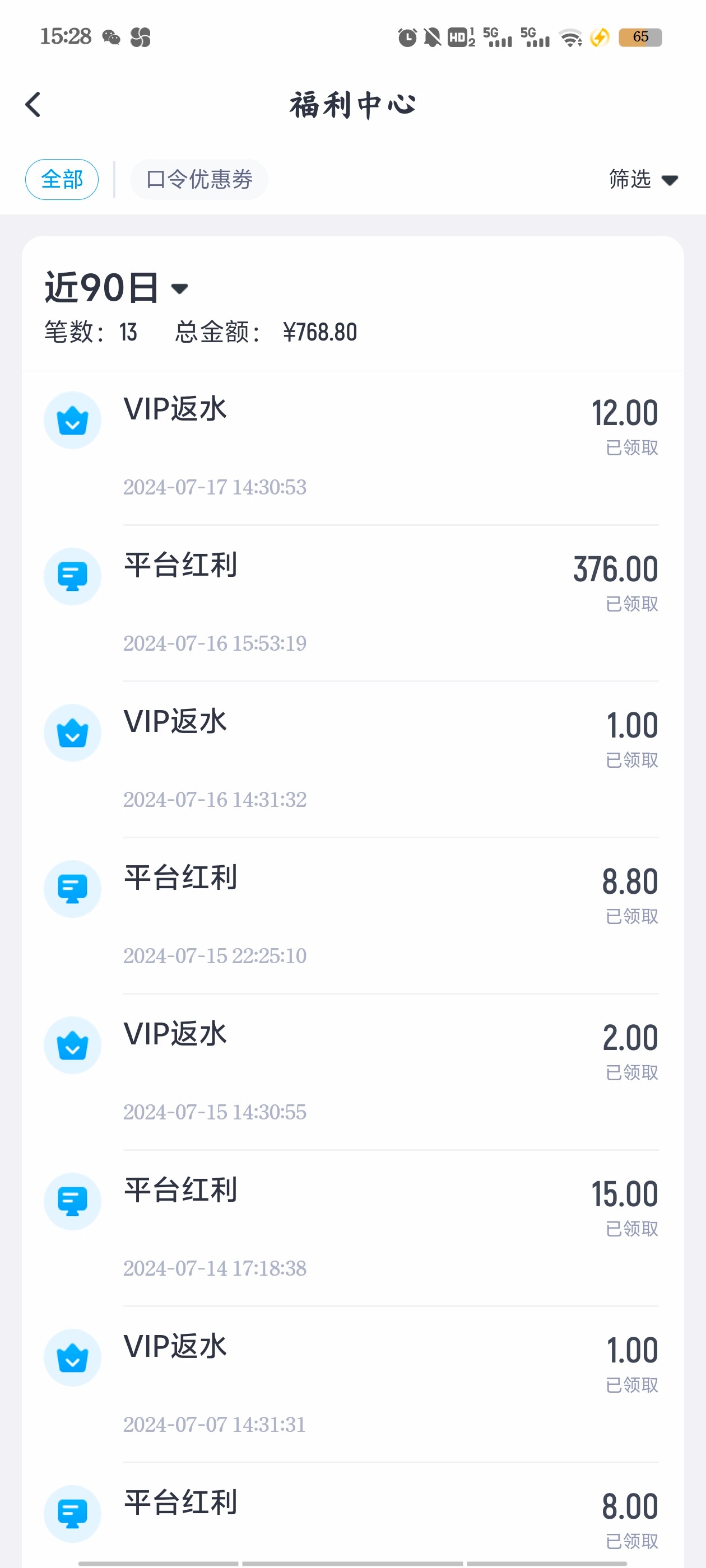Tap monitor icon of 8.00 平台红利 entry

[72, 1514]
